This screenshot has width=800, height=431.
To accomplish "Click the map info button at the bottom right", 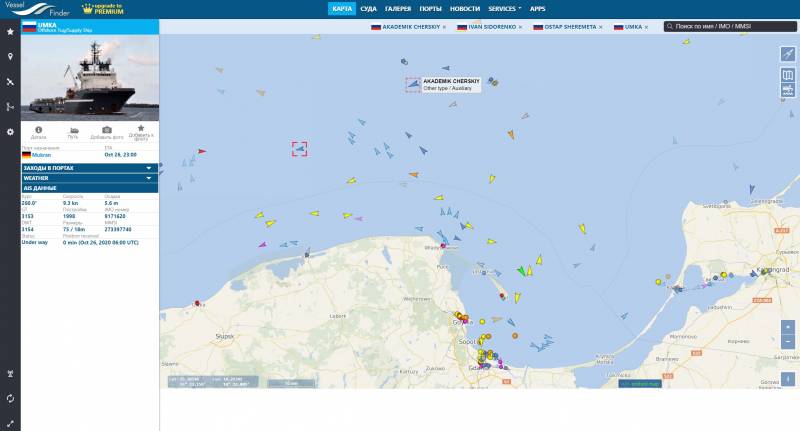I will pyautogui.click(x=788, y=378).
